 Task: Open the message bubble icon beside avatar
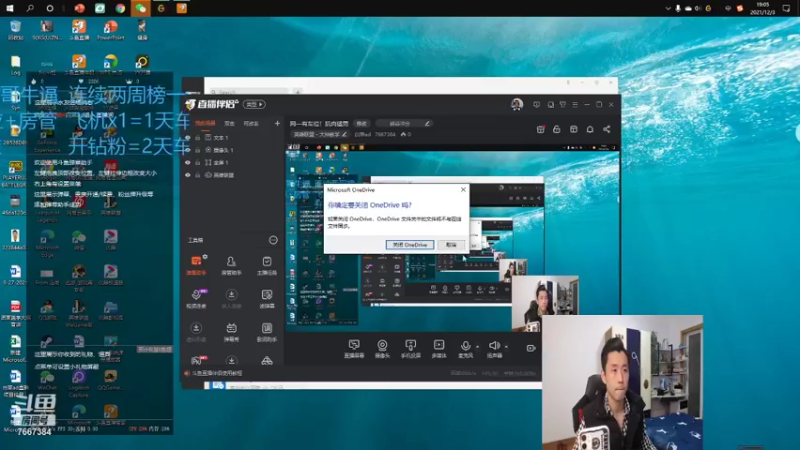(x=536, y=105)
